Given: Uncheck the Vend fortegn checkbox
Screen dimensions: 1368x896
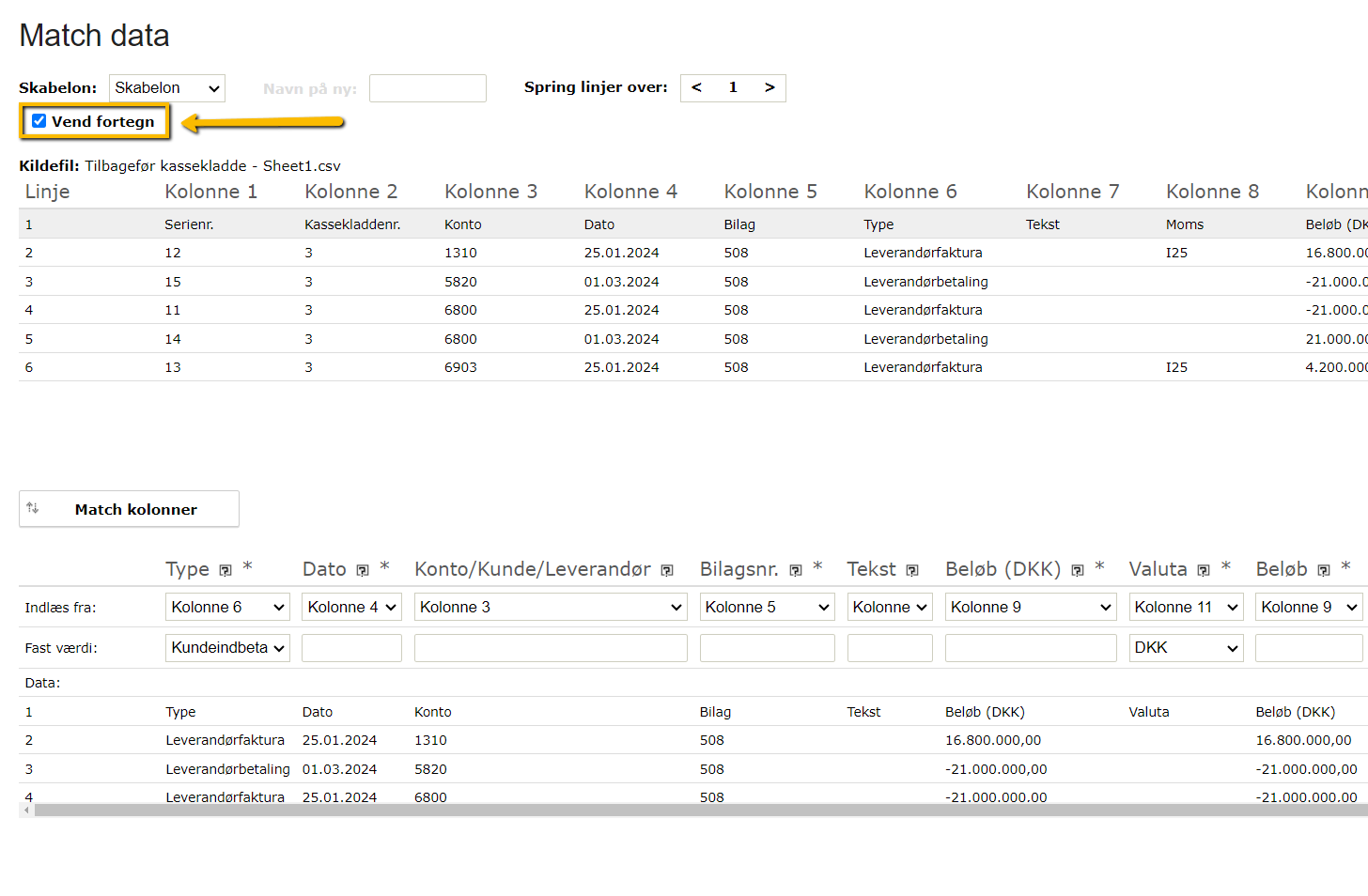Looking at the screenshot, I should (39, 121).
